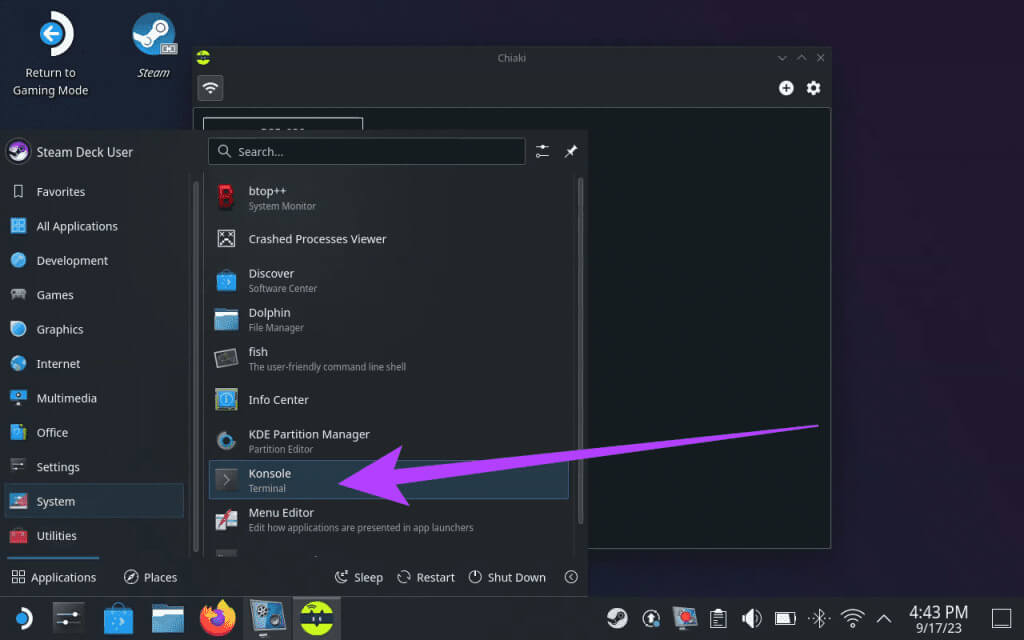Click the category sidebar scrollbar
This screenshot has height=640, width=1024.
tap(196, 367)
